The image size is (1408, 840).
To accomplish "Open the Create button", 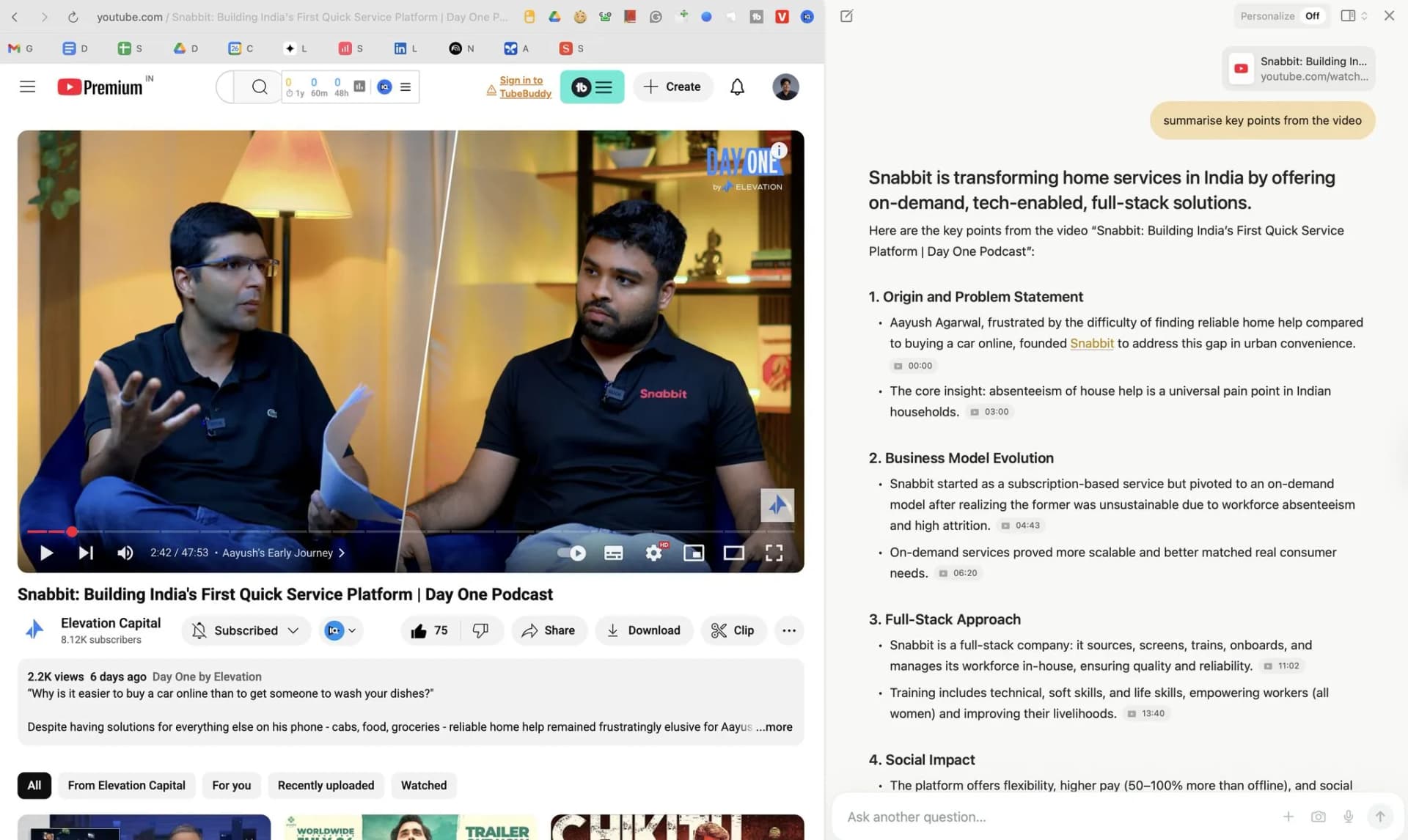I will [x=672, y=86].
